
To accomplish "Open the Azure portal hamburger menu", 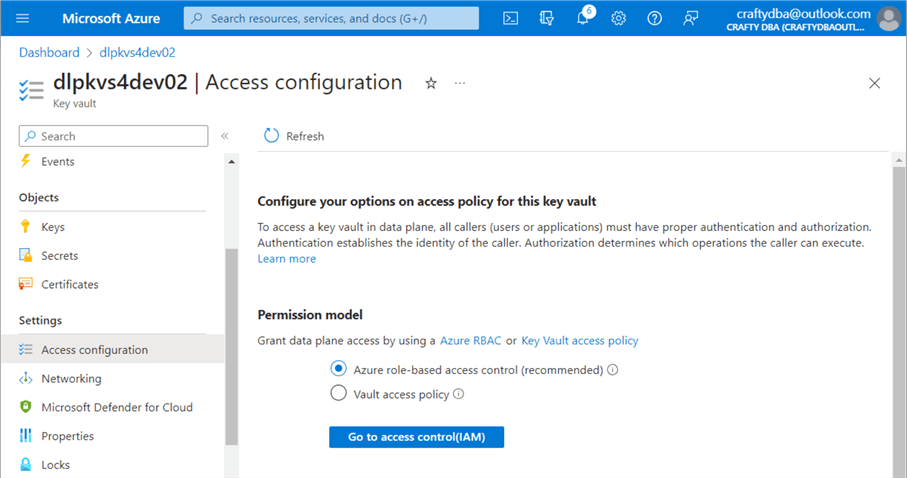I will click(x=23, y=19).
